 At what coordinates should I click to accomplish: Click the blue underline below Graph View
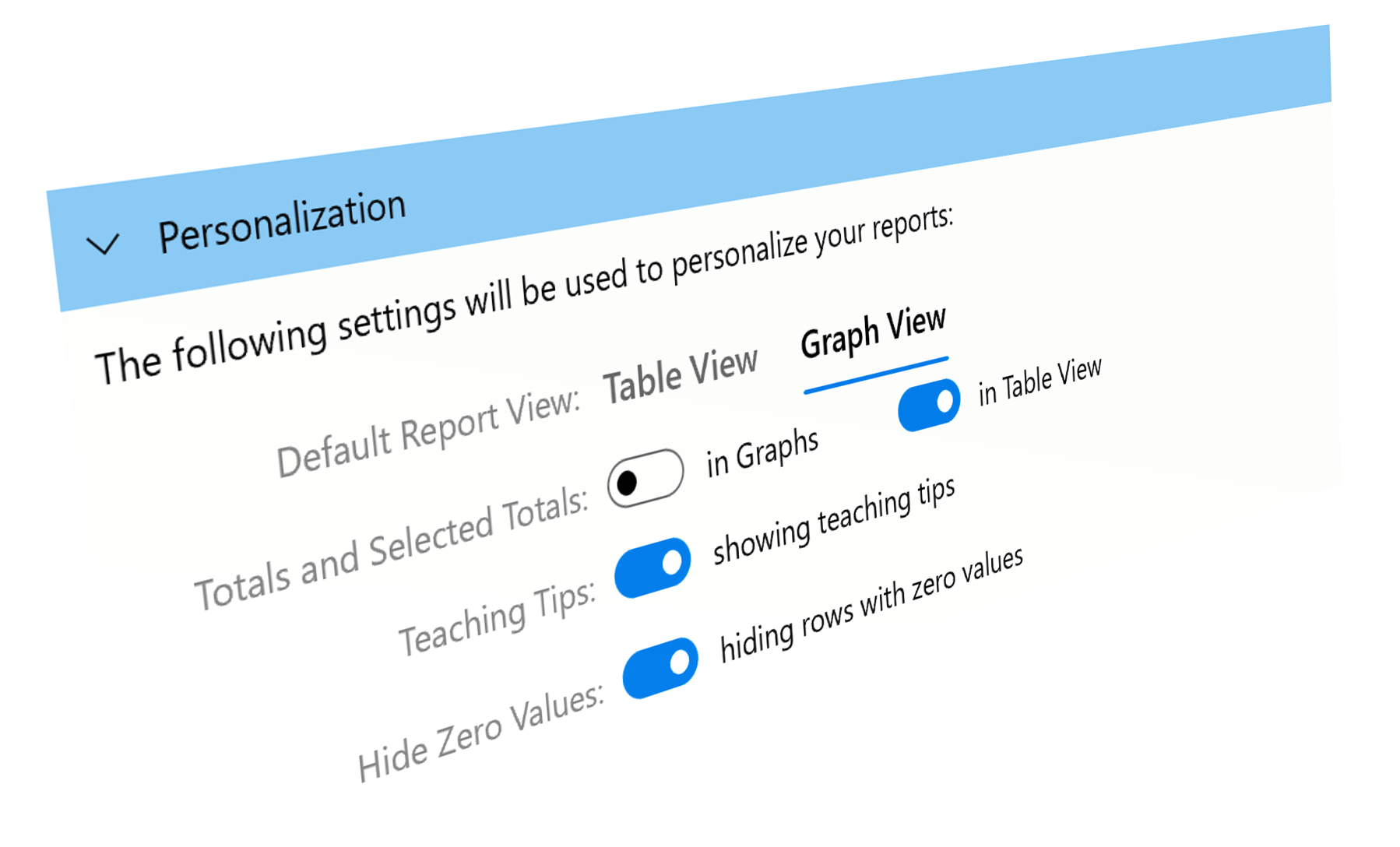click(876, 375)
